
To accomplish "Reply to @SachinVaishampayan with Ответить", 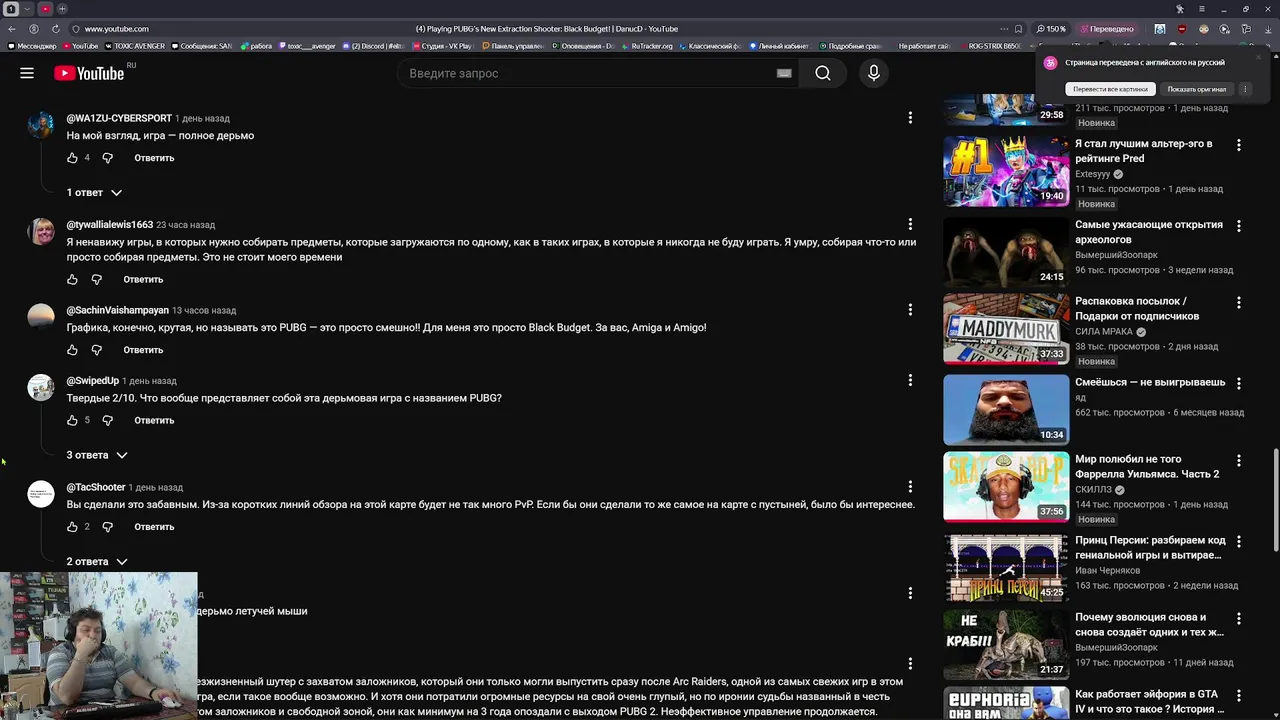I will (x=143, y=350).
